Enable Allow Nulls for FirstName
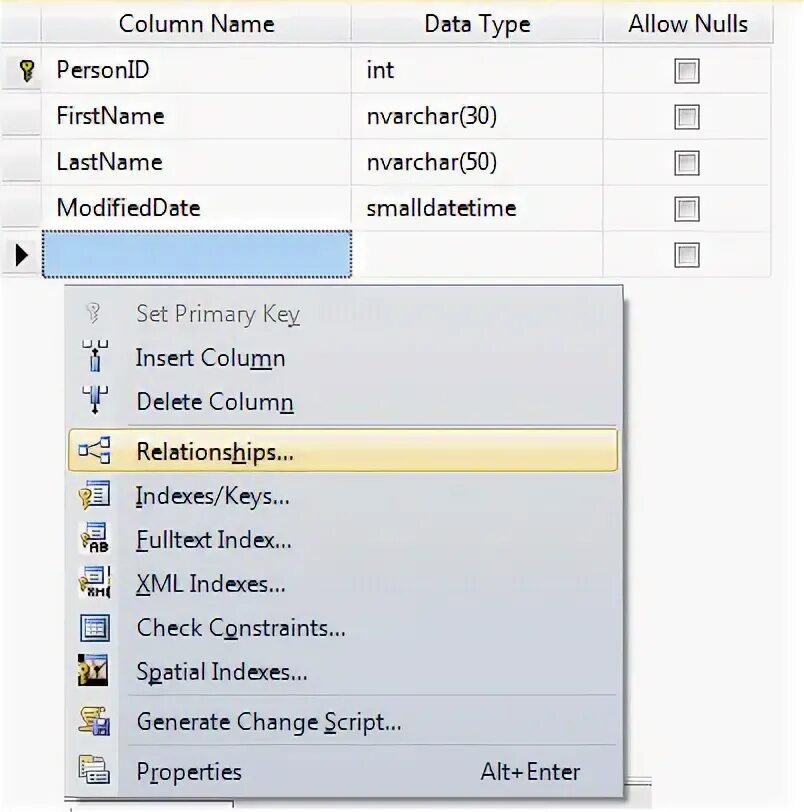 (686, 117)
